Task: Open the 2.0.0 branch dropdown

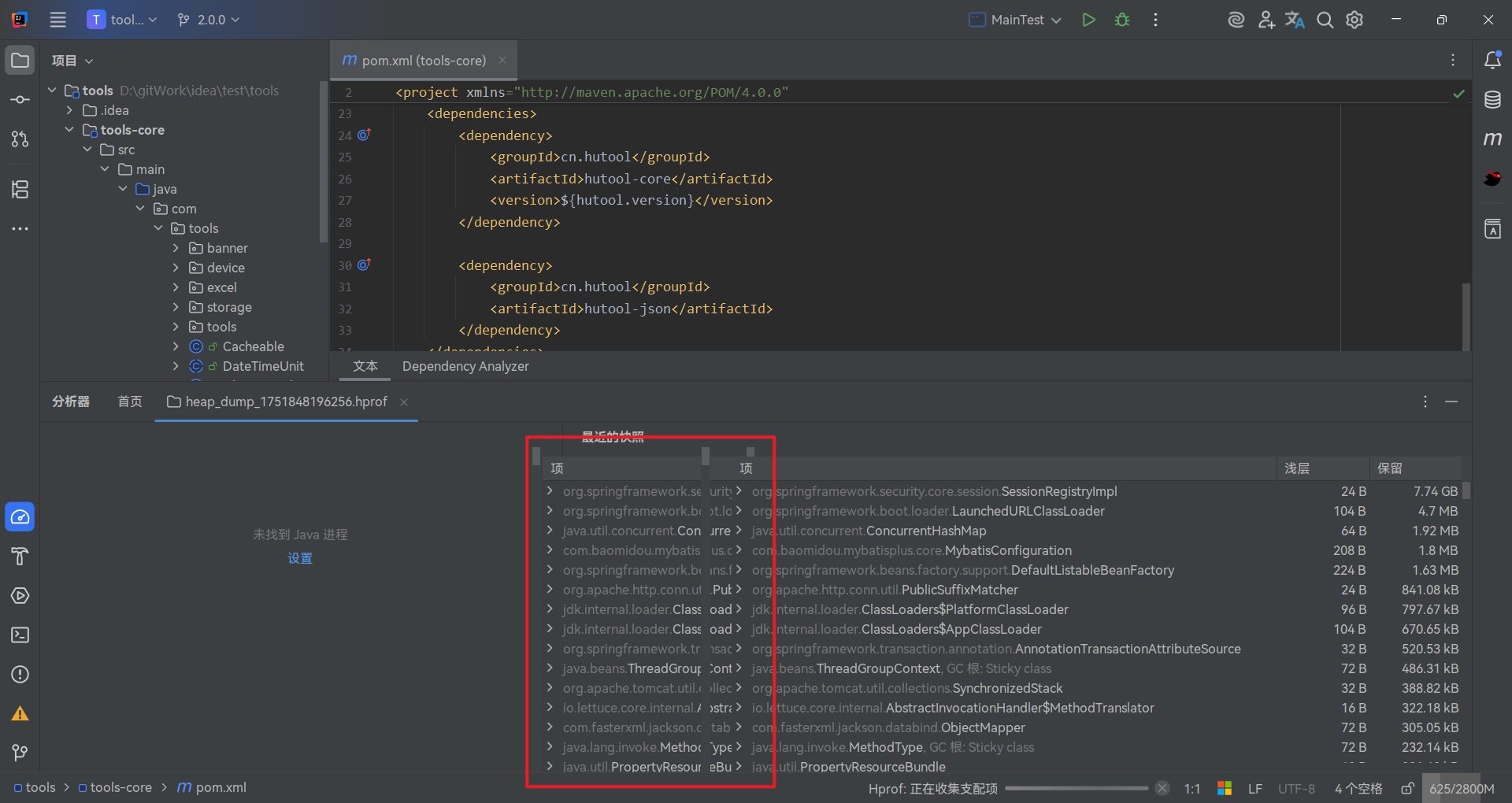Action: pyautogui.click(x=209, y=20)
